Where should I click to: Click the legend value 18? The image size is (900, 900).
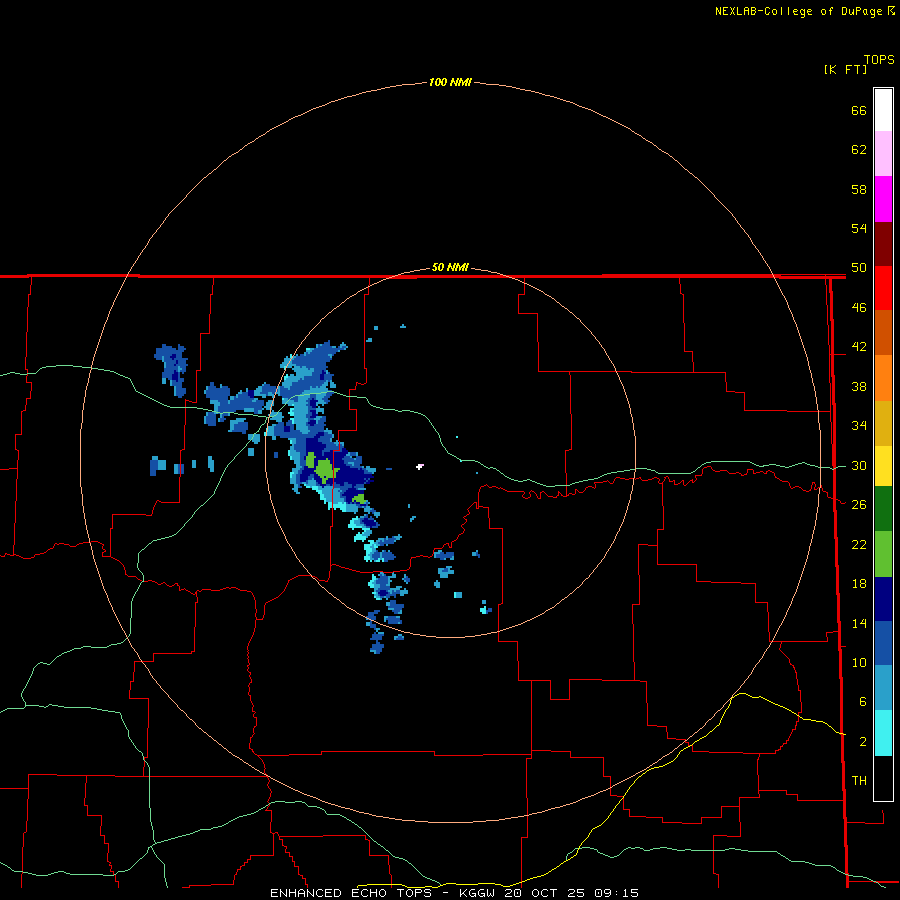(x=859, y=584)
